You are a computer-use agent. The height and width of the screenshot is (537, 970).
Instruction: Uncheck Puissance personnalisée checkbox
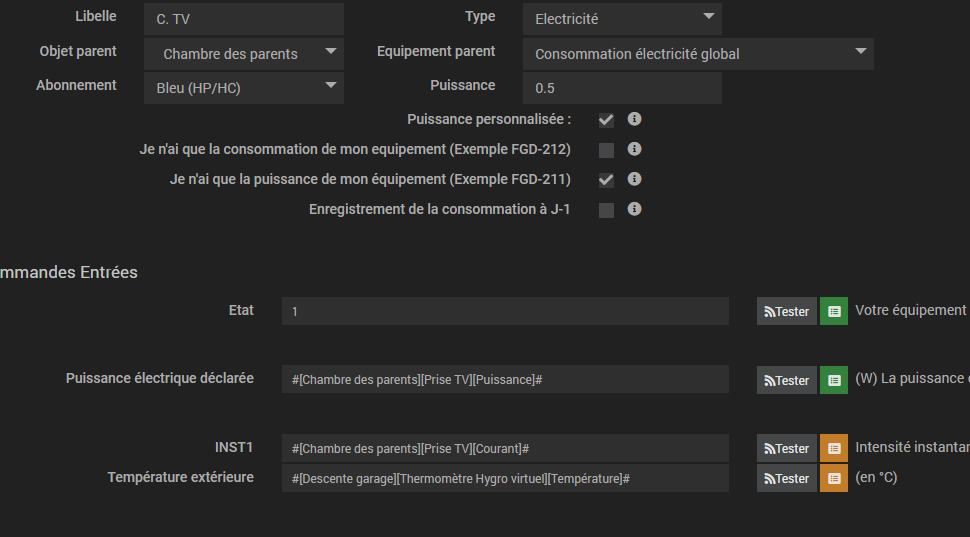click(606, 121)
